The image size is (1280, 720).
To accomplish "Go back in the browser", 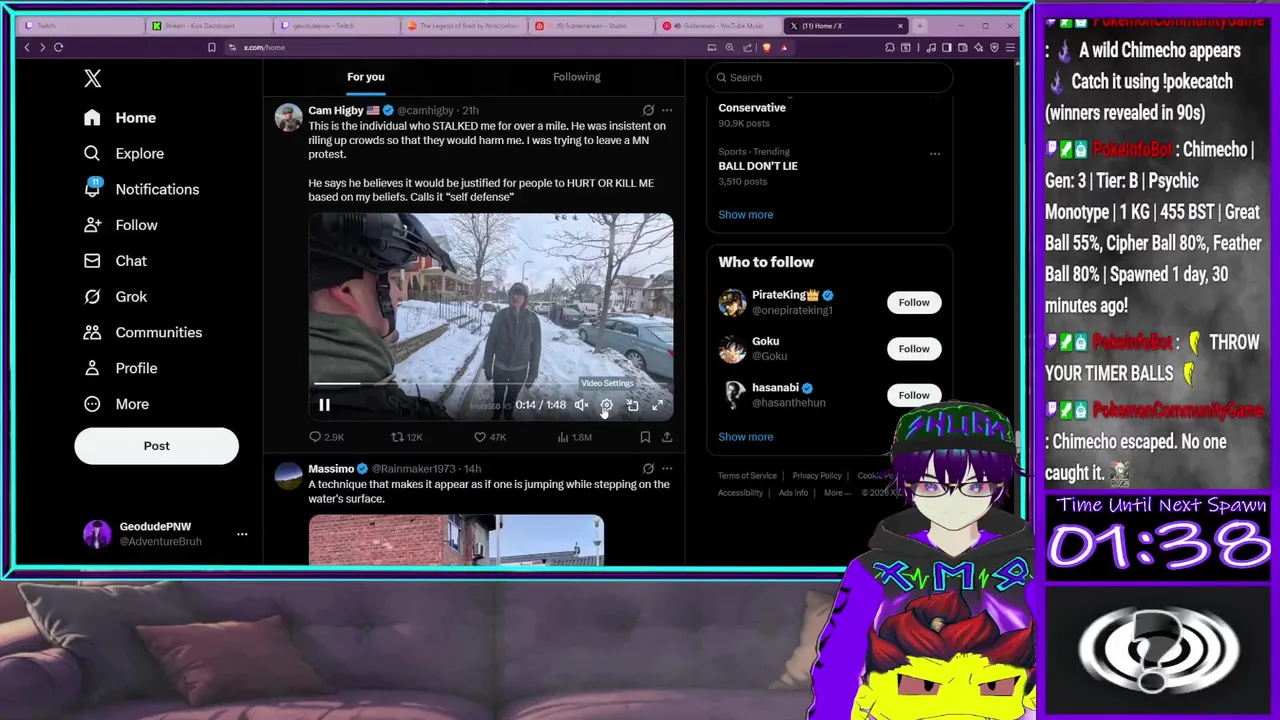I will (x=27, y=47).
